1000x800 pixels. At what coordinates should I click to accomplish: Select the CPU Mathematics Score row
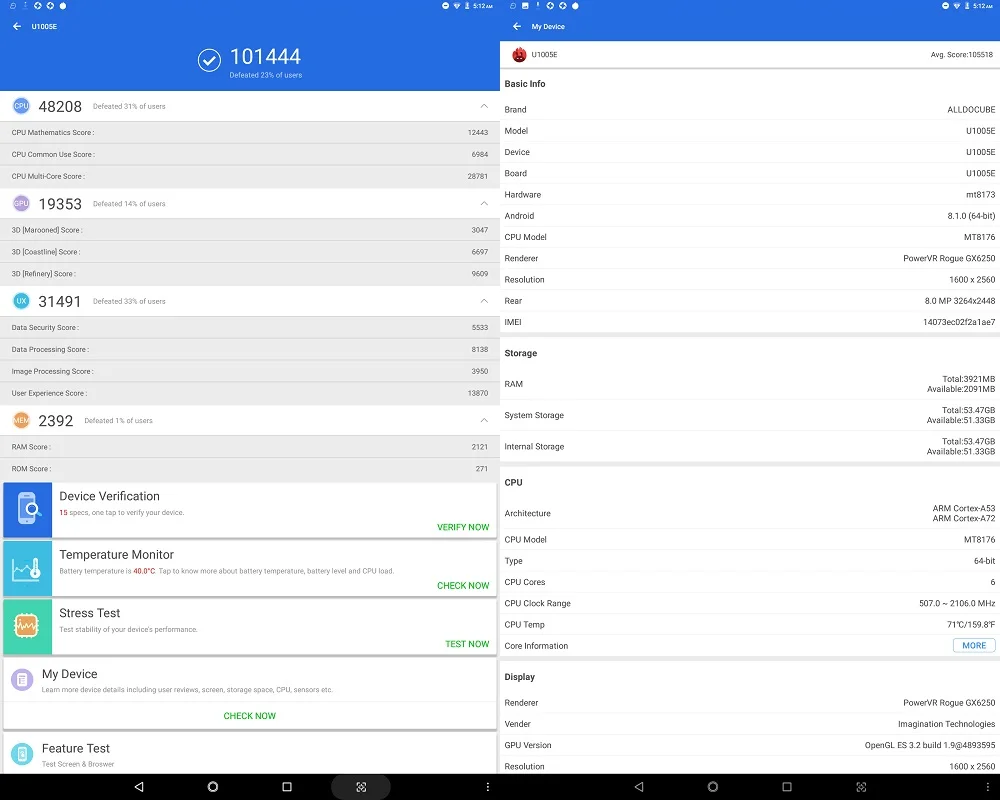[250, 132]
